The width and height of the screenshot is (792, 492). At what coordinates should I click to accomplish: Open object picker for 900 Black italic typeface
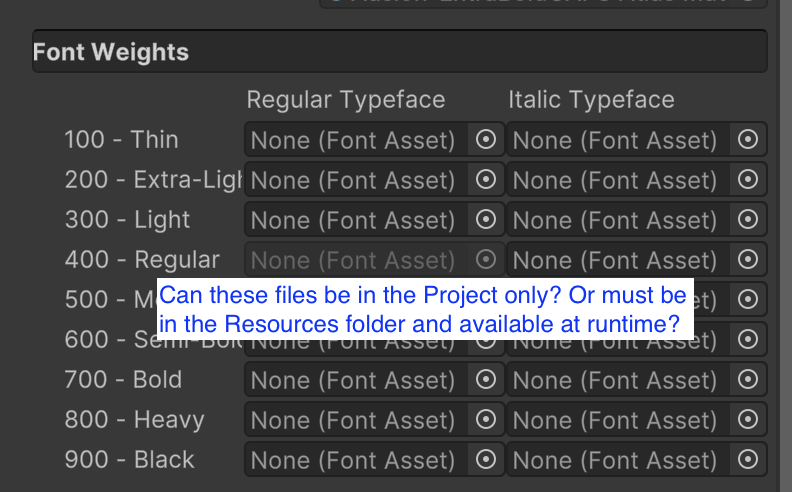[748, 460]
